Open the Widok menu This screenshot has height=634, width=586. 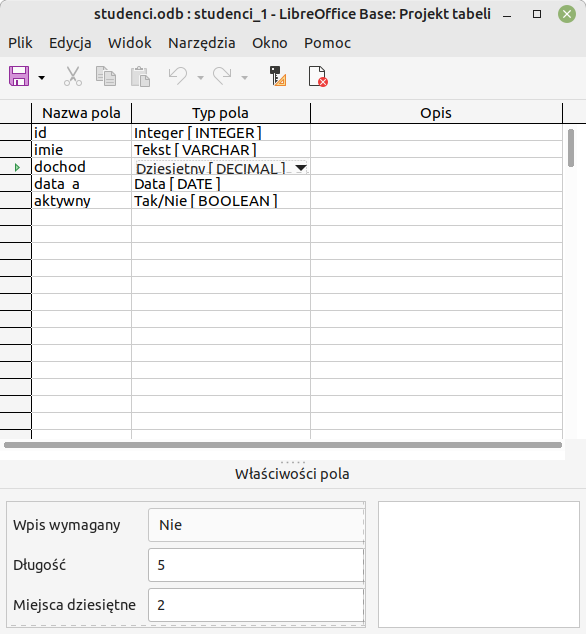tap(129, 43)
